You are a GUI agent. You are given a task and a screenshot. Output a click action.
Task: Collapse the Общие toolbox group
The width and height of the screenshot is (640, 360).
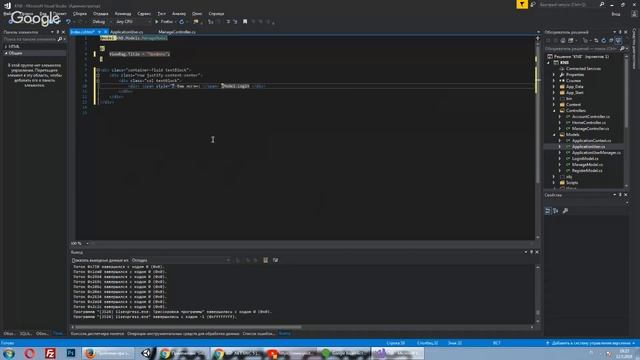point(6,53)
